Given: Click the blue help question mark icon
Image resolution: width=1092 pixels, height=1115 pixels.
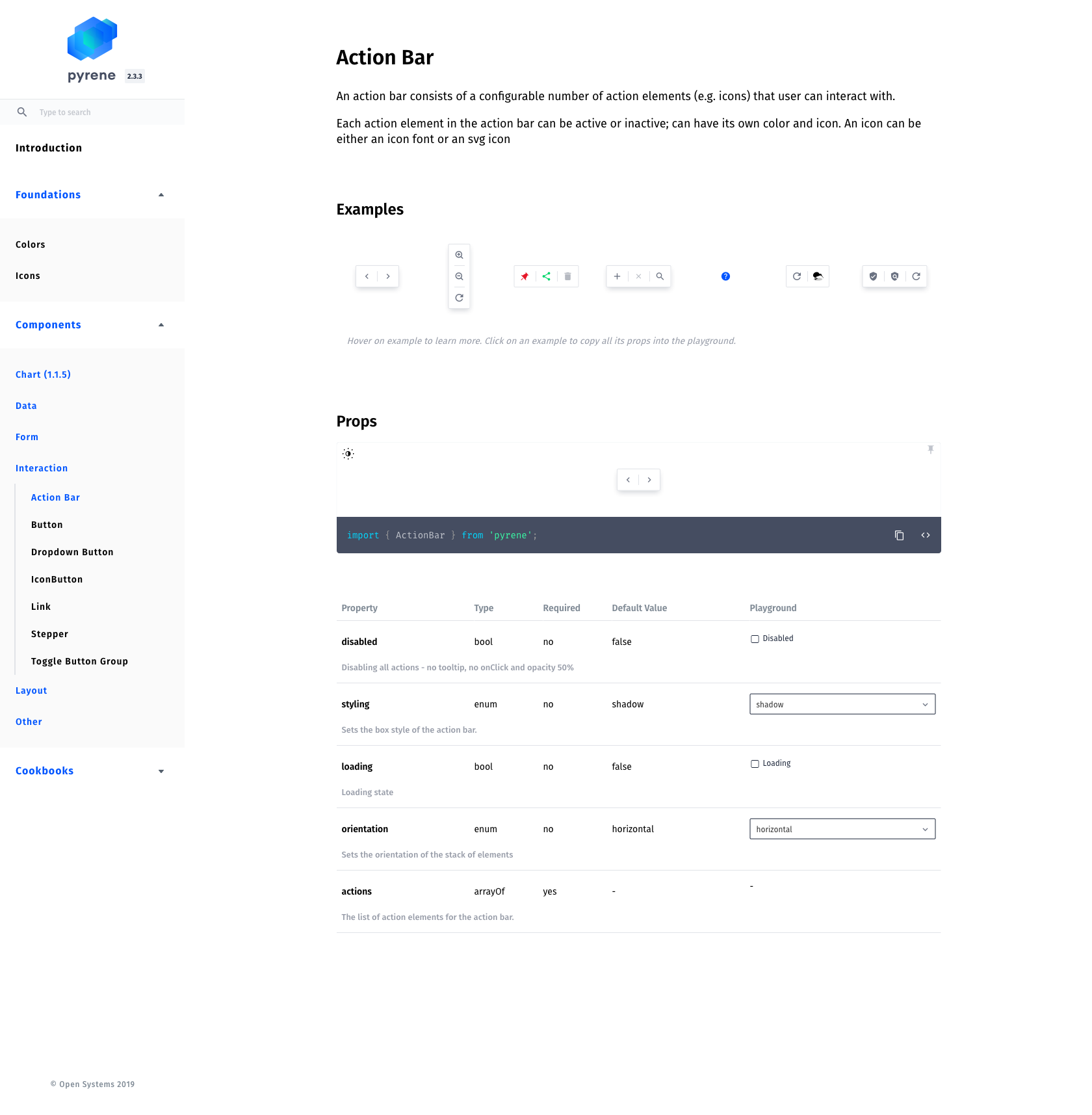Looking at the screenshot, I should 725,276.
